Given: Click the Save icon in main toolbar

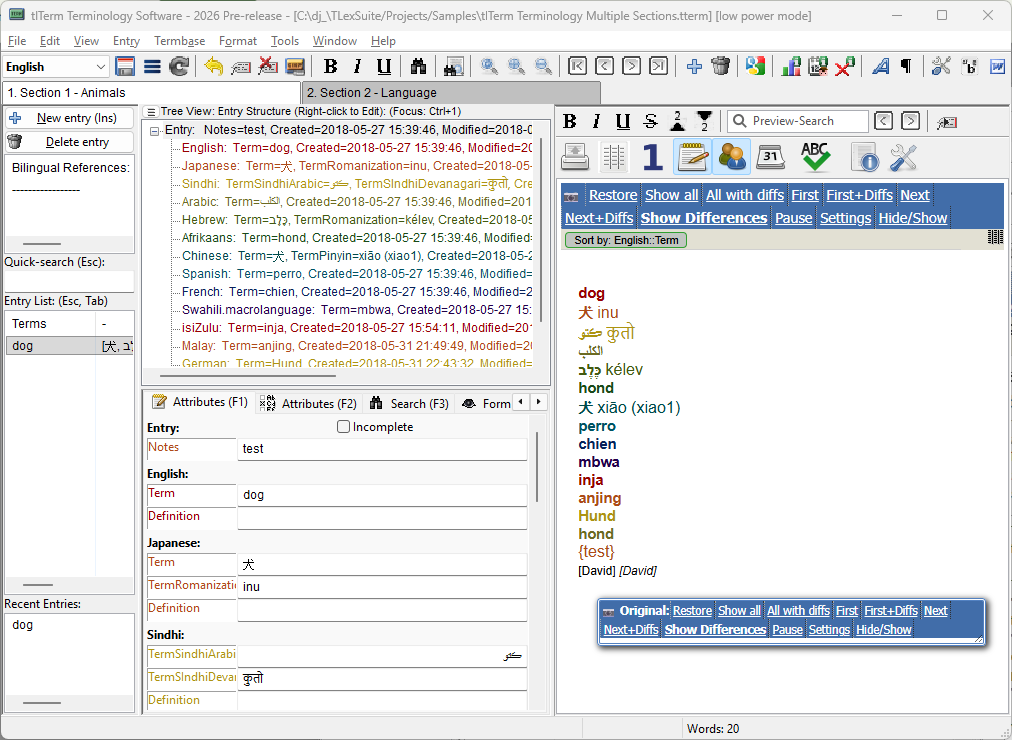Looking at the screenshot, I should [125, 66].
